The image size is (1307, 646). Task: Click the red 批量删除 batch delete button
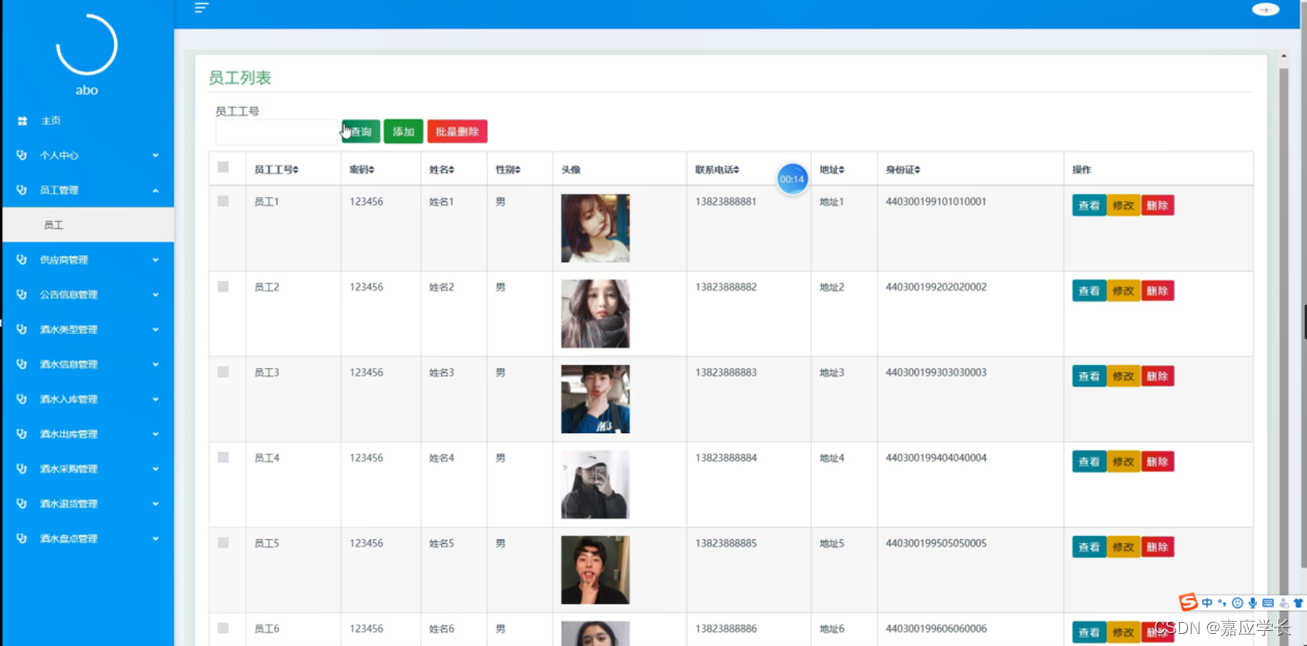[457, 132]
